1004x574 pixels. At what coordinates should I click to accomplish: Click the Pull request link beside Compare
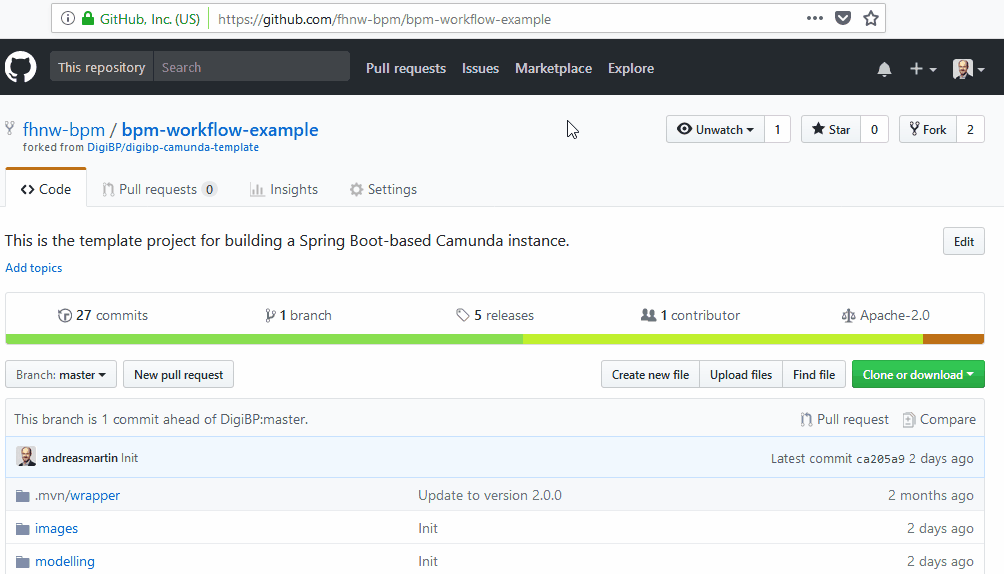(x=845, y=420)
